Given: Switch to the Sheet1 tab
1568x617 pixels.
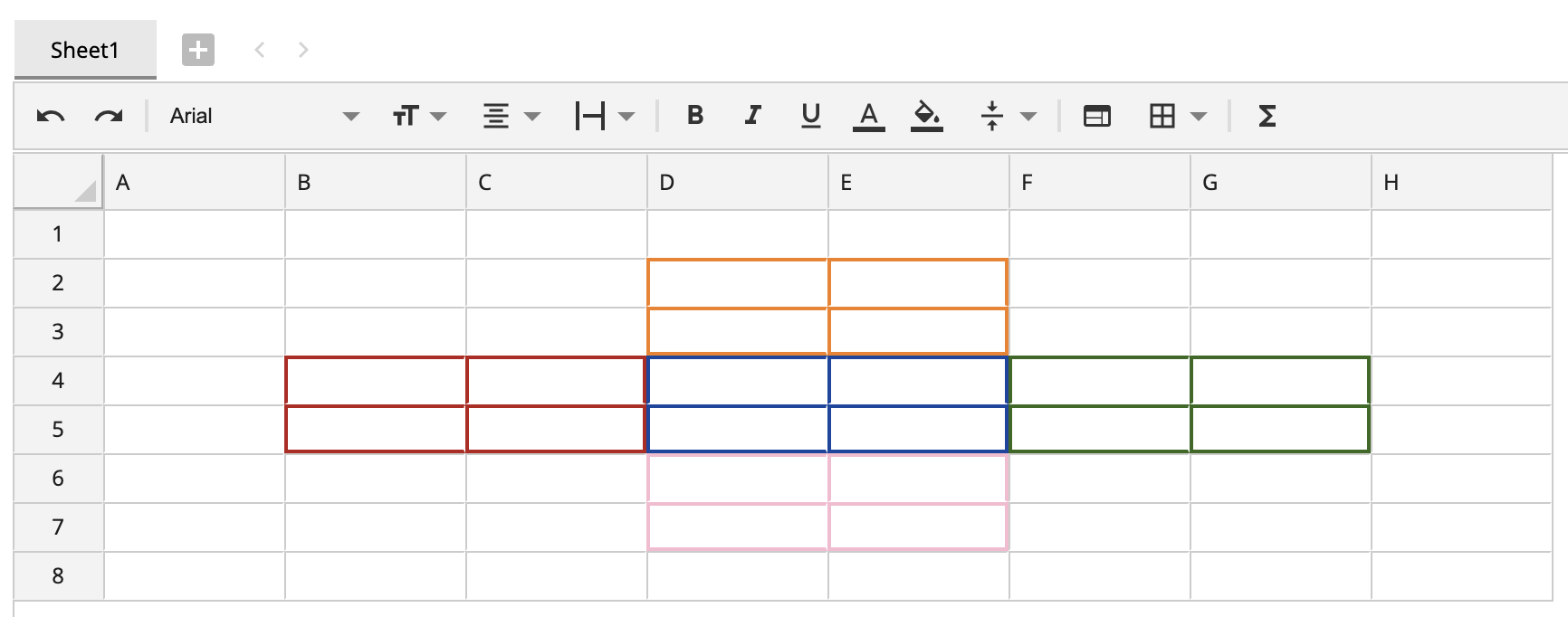Looking at the screenshot, I should 85,50.
